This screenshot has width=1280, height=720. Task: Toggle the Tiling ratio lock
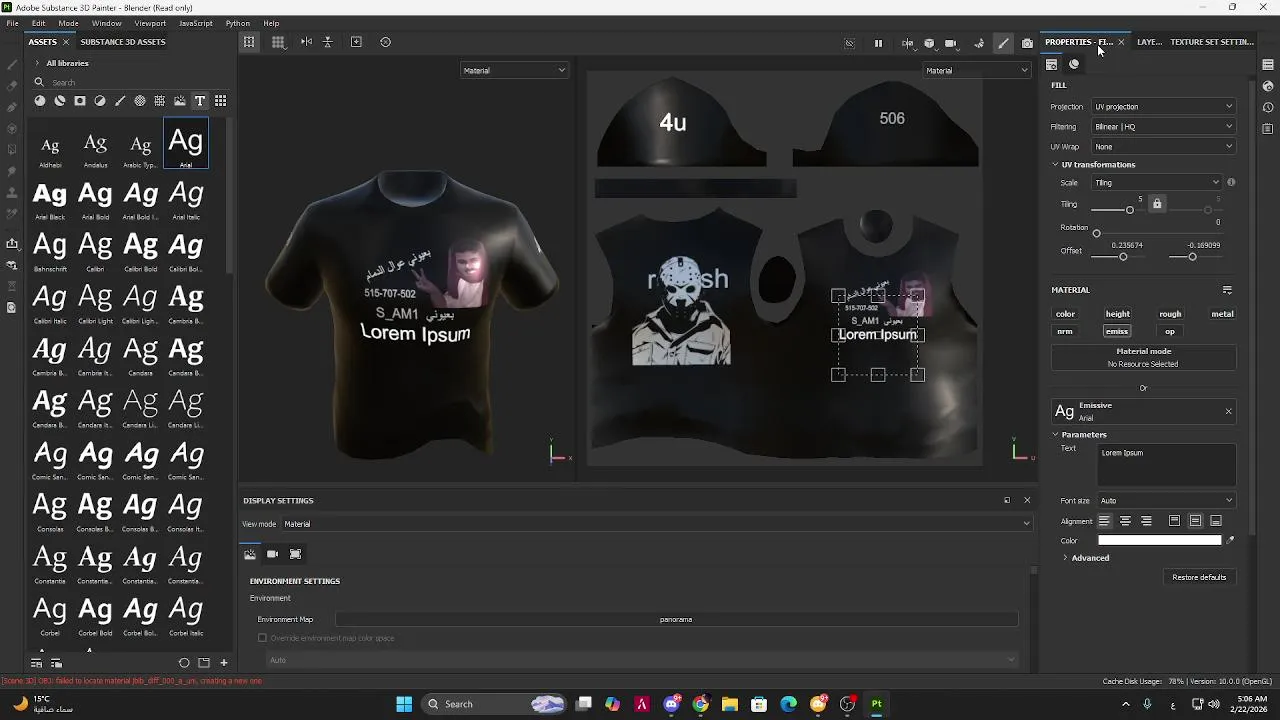pyautogui.click(x=1157, y=204)
